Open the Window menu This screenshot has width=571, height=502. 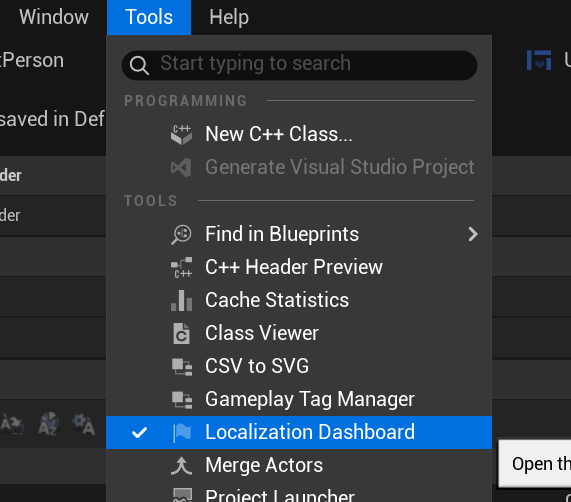click(54, 17)
